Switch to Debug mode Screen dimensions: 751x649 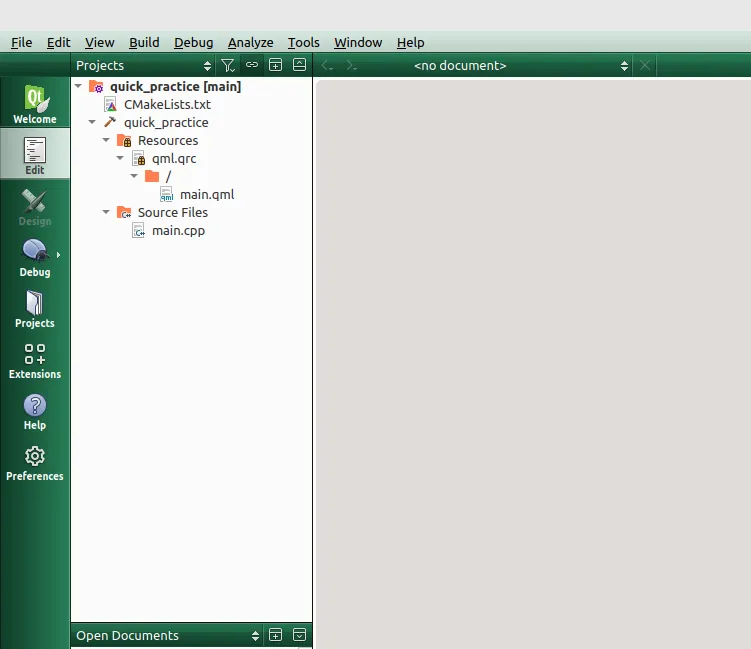point(35,256)
